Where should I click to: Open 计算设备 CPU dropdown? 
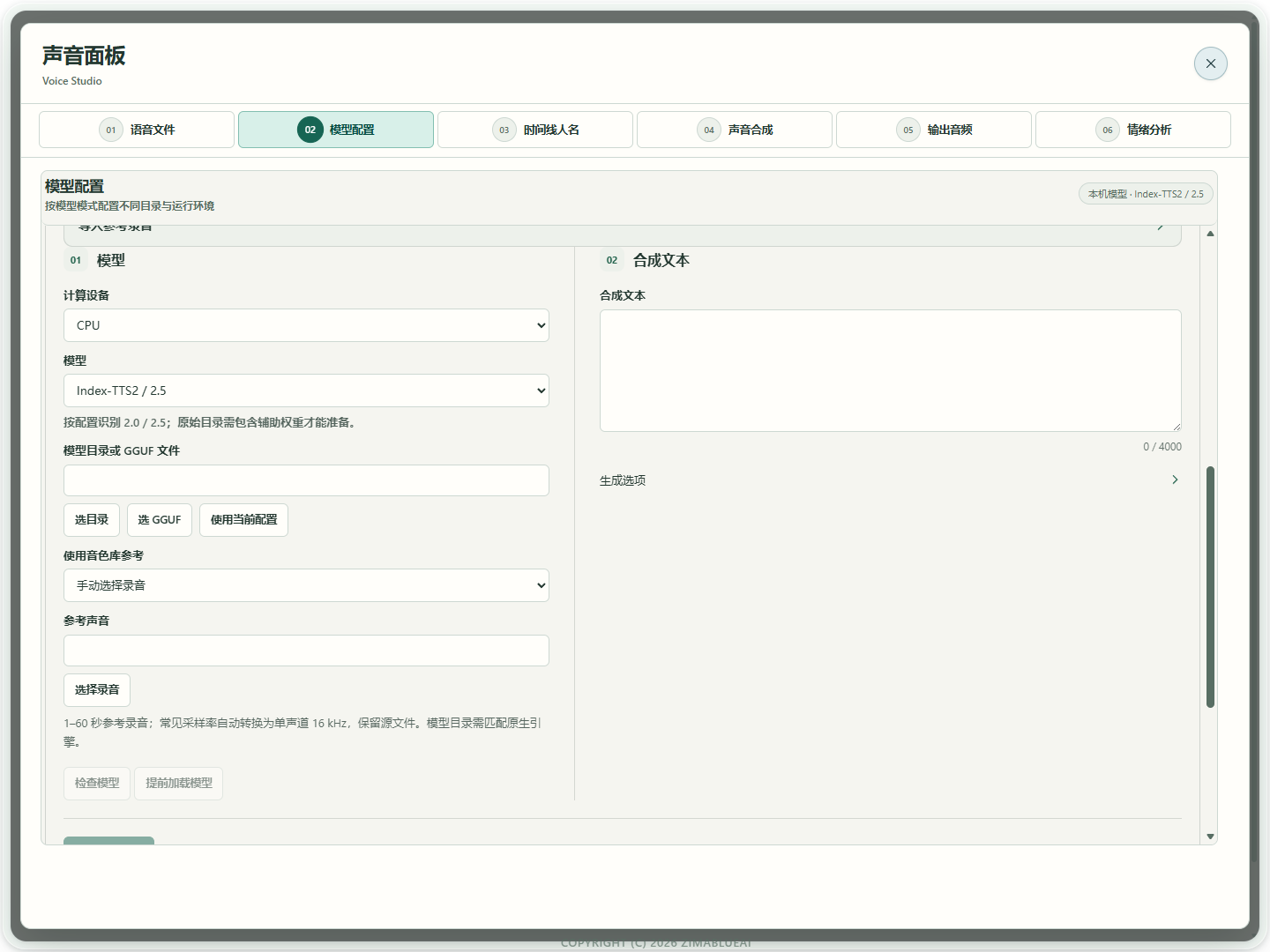coord(306,325)
